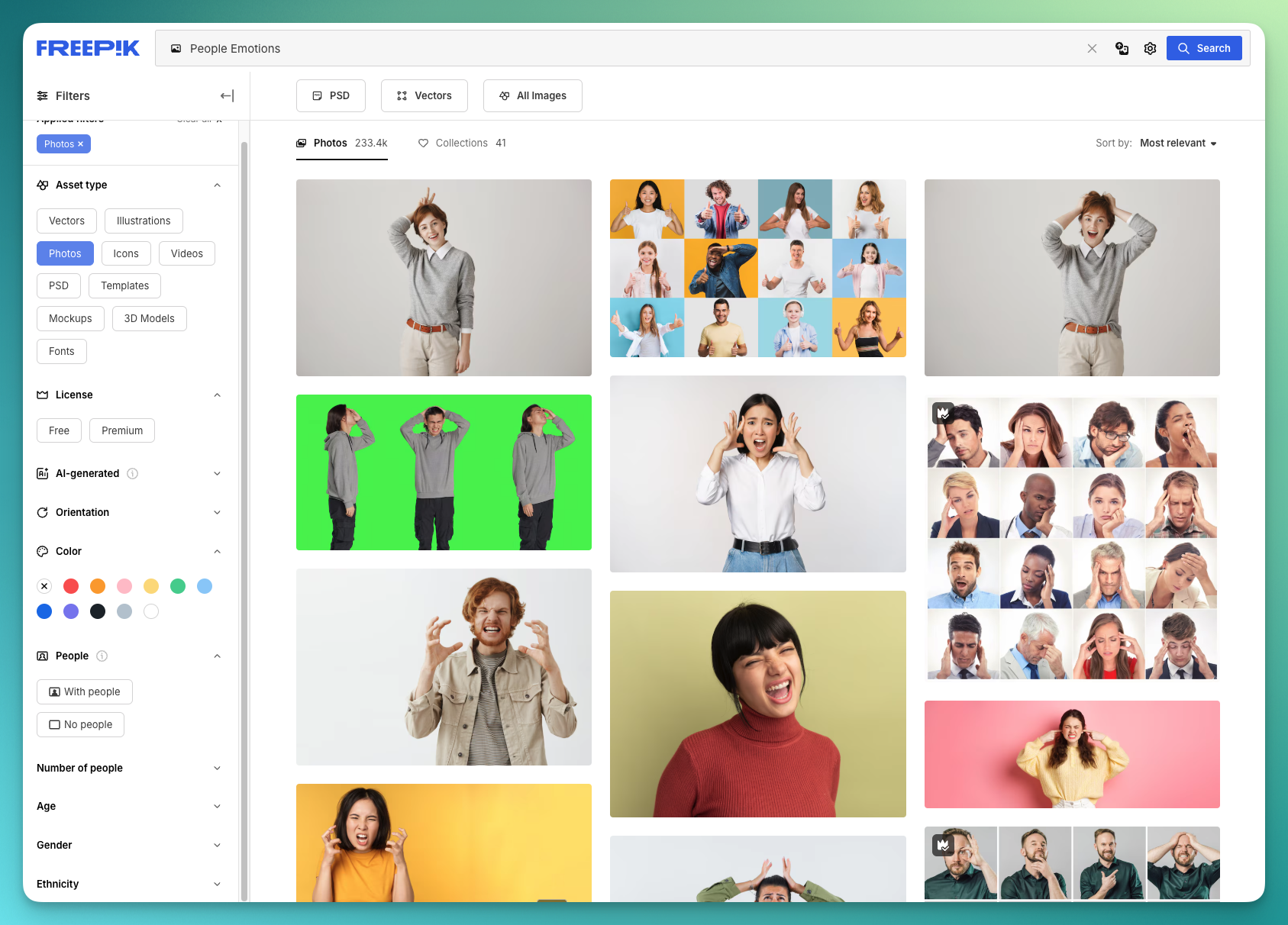
Task: Remove the applied Photos filter chip
Action: (80, 143)
